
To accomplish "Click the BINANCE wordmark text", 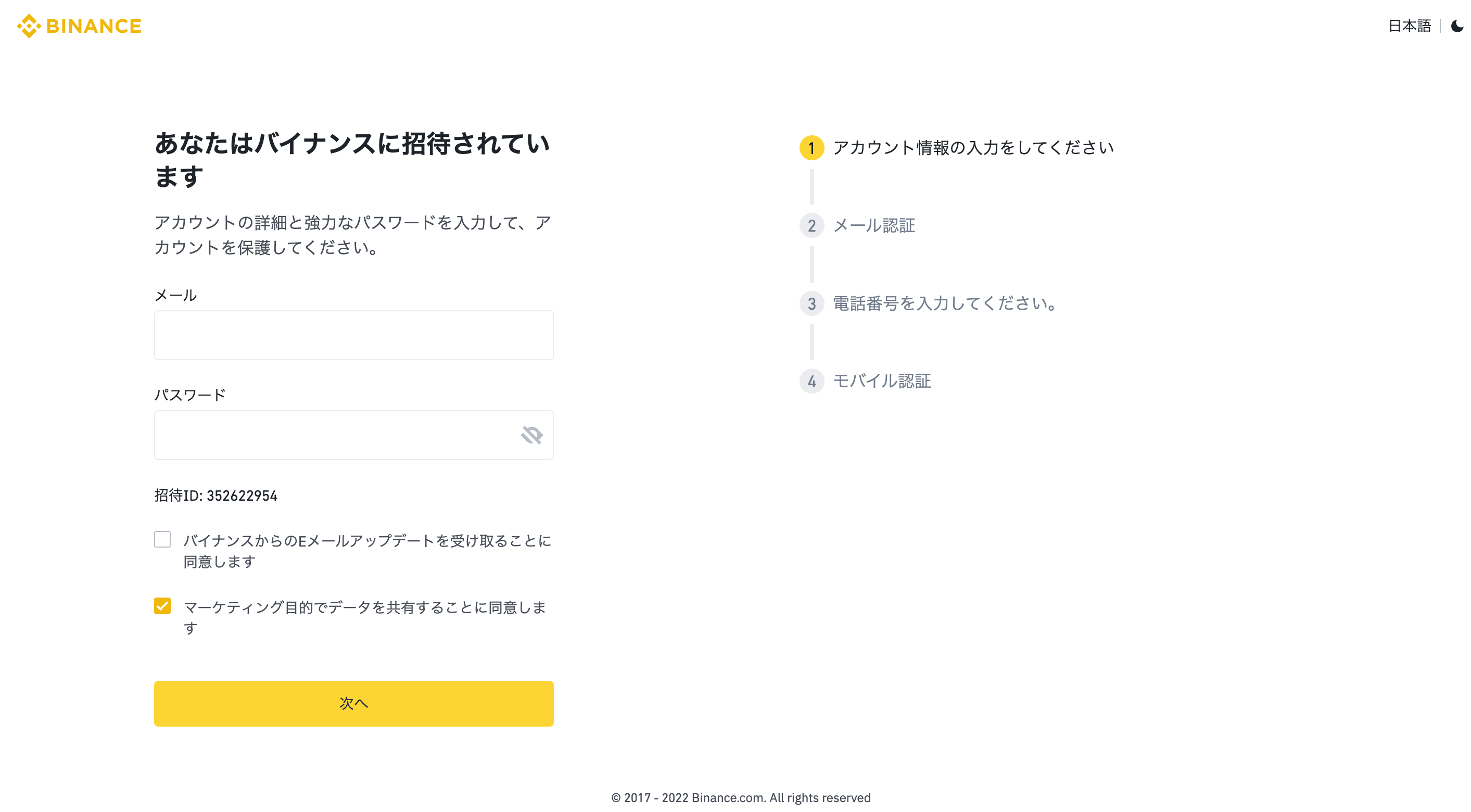I will pos(94,26).
